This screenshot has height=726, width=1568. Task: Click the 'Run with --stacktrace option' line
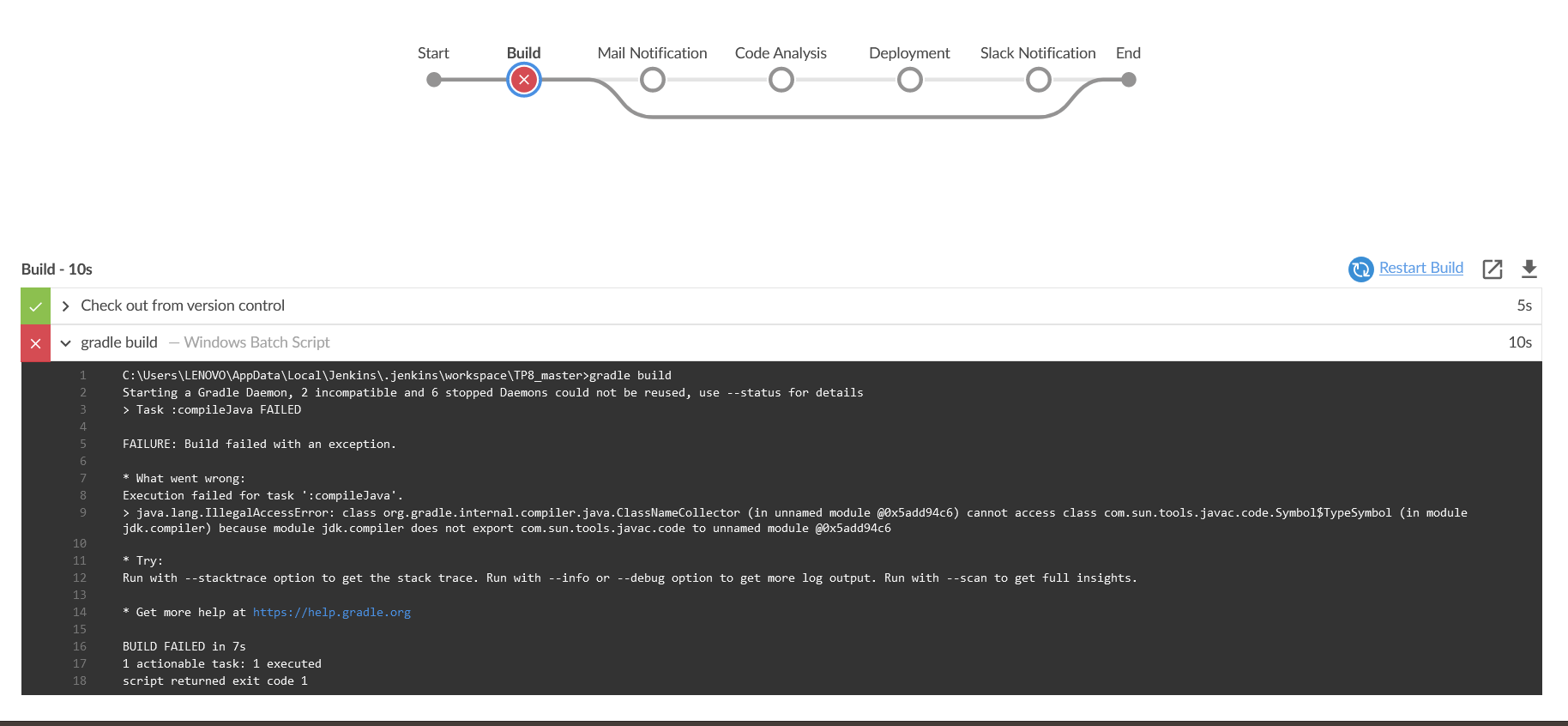[x=630, y=578]
